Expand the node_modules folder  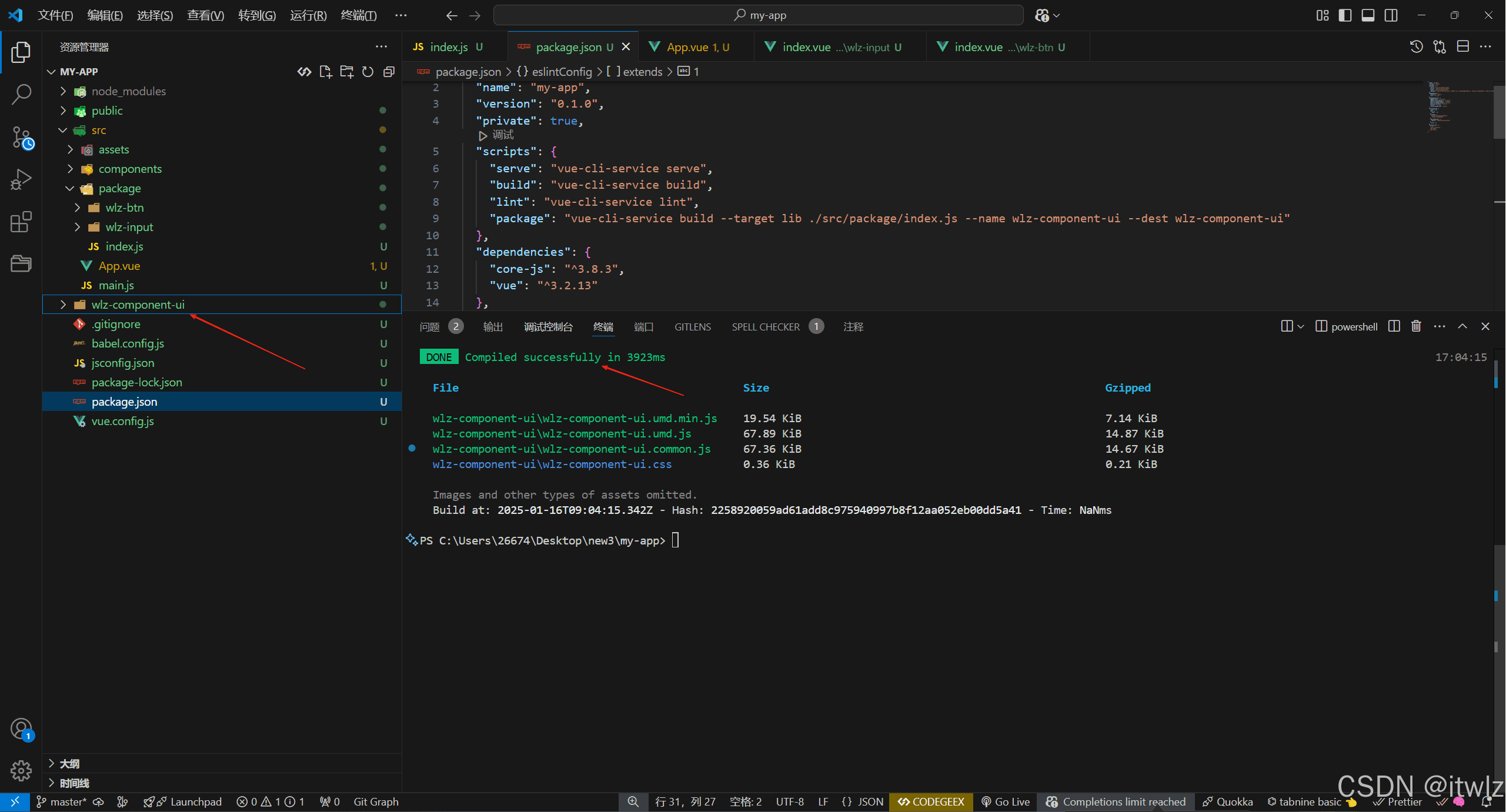pos(128,91)
